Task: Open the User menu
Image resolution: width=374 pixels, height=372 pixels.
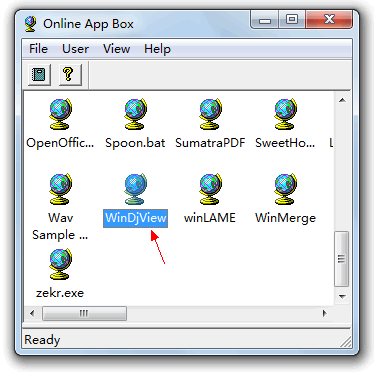Action: click(x=75, y=49)
